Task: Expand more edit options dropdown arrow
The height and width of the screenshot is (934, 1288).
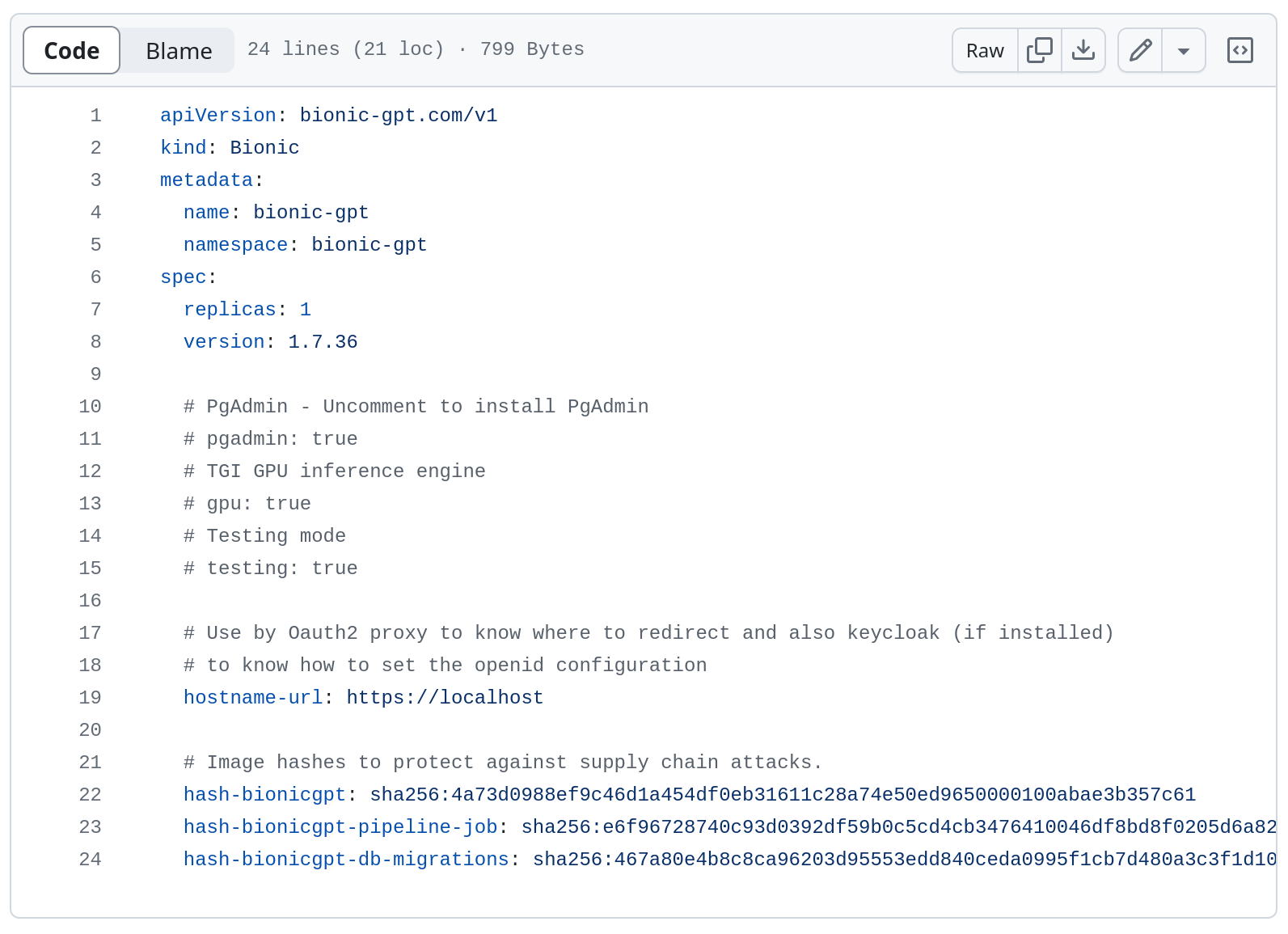Action: (1183, 50)
